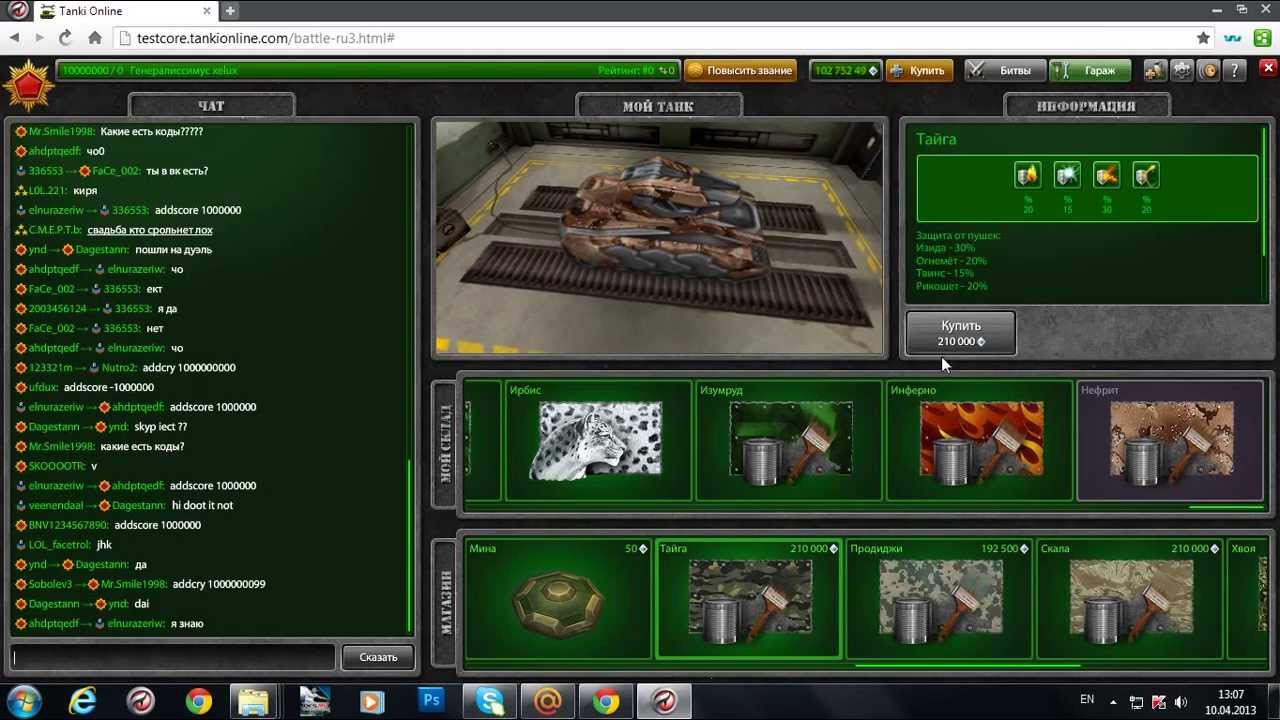Click the EN language indicator
The width and height of the screenshot is (1280, 720).
tap(1087, 700)
